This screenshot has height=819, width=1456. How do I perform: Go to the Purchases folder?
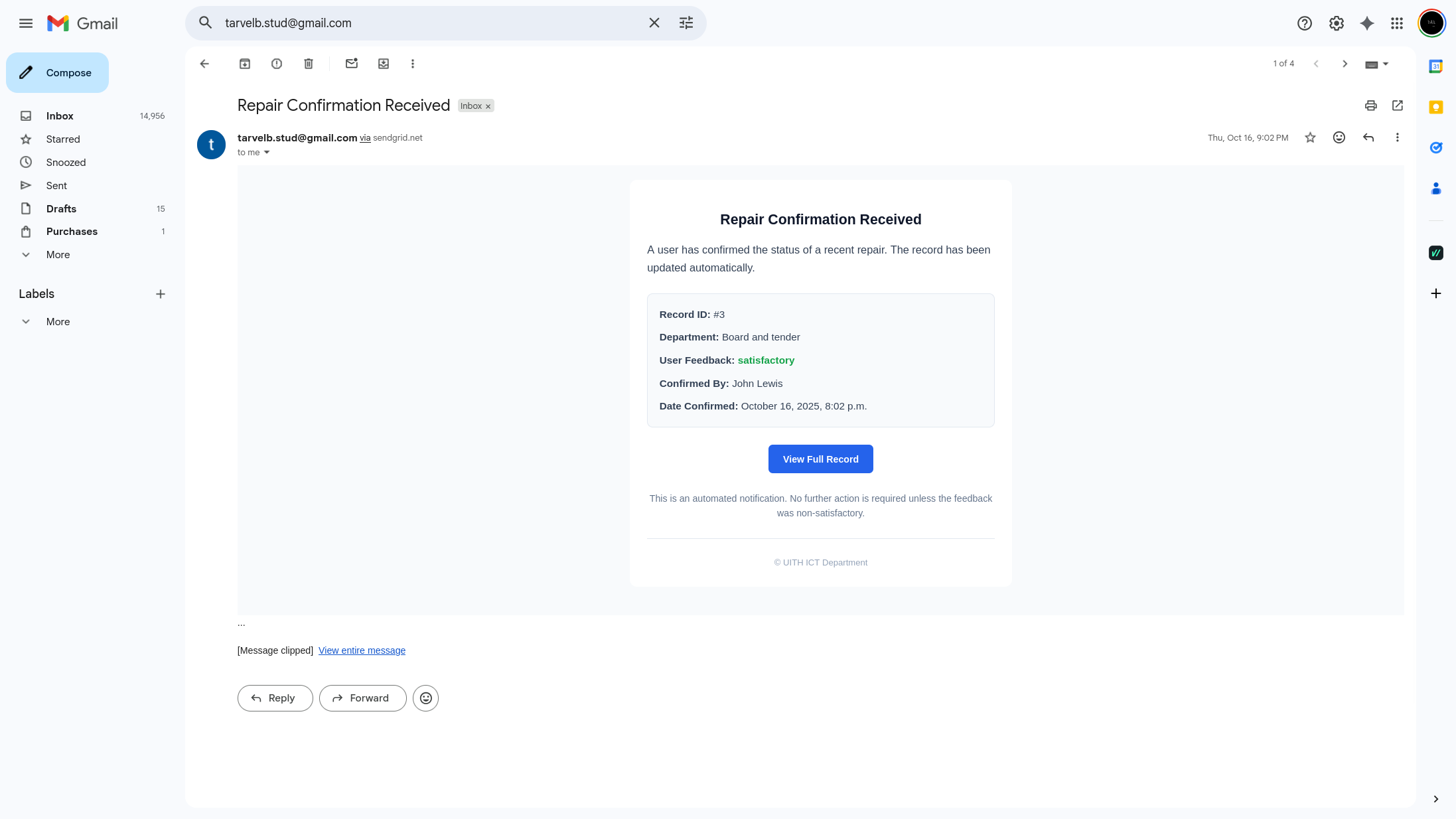(x=72, y=232)
